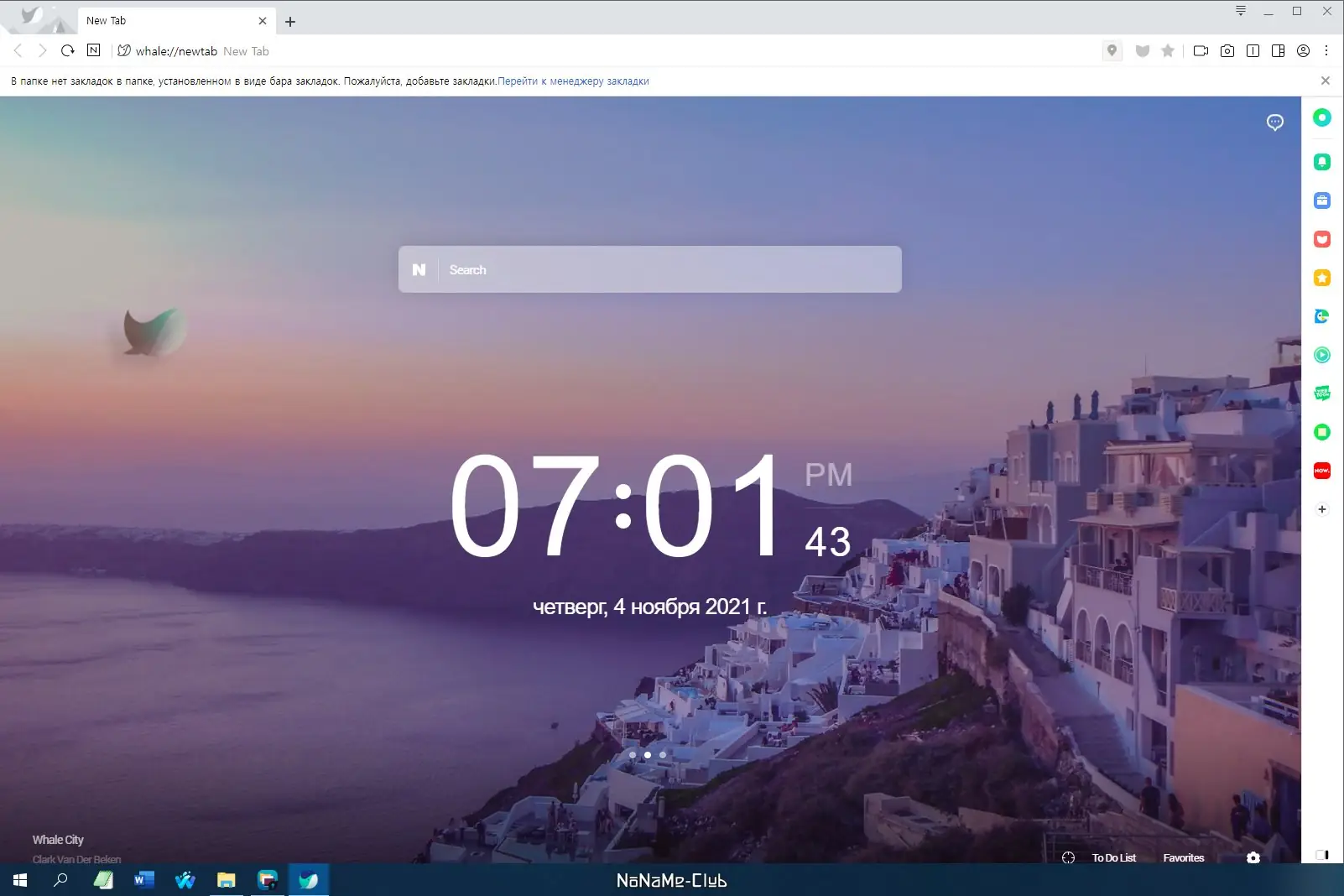The image size is (1344, 896).
Task: Open the user profile icon
Action: tap(1303, 50)
